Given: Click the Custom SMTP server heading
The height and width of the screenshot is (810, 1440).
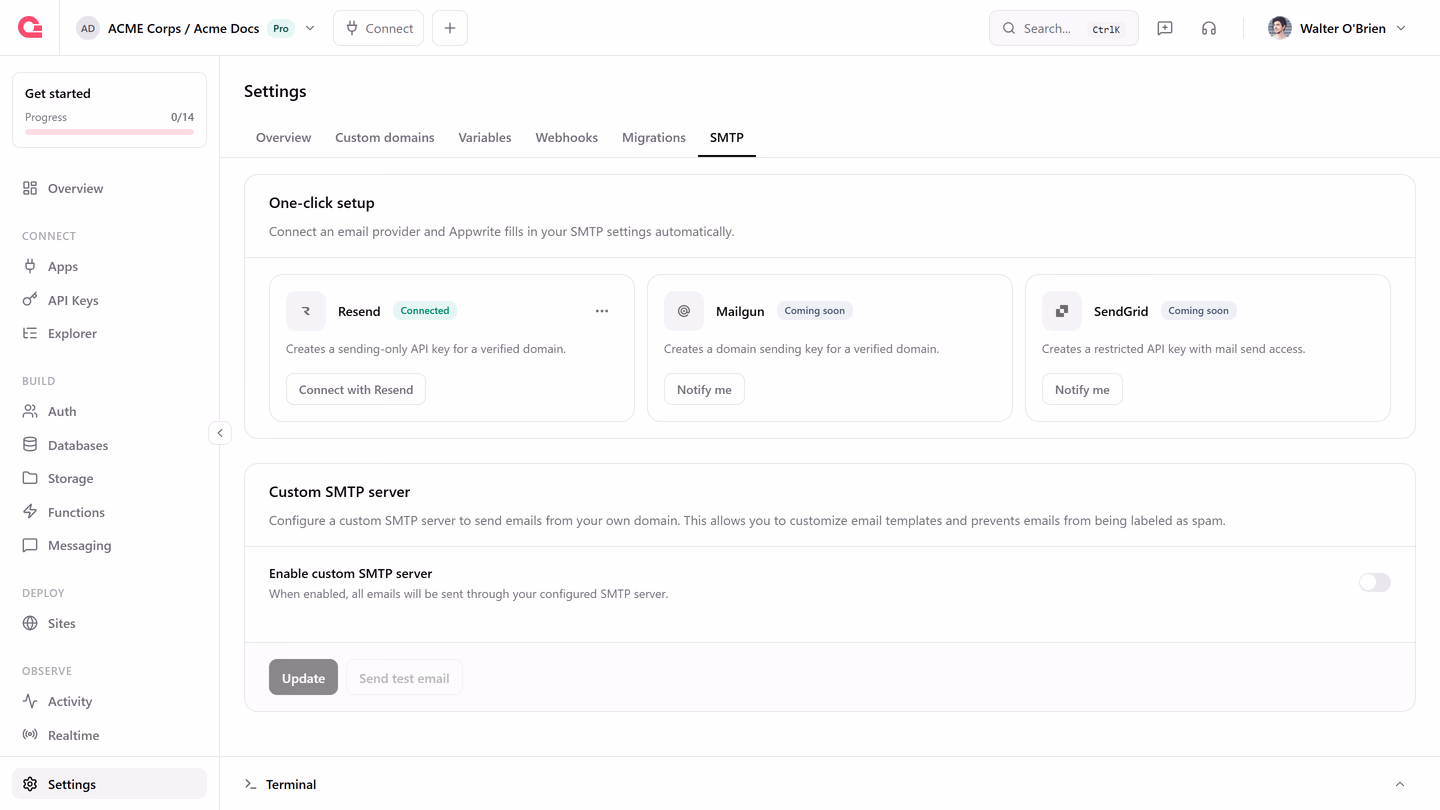Looking at the screenshot, I should pos(340,492).
